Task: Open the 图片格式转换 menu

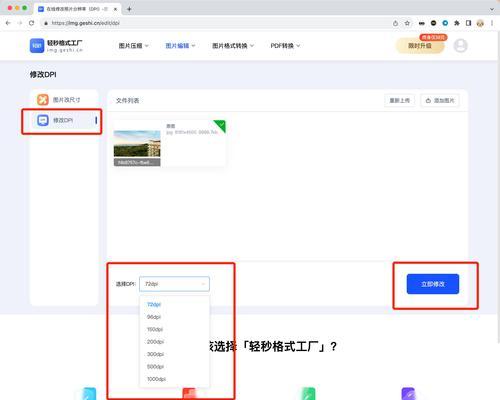Action: pos(233,46)
